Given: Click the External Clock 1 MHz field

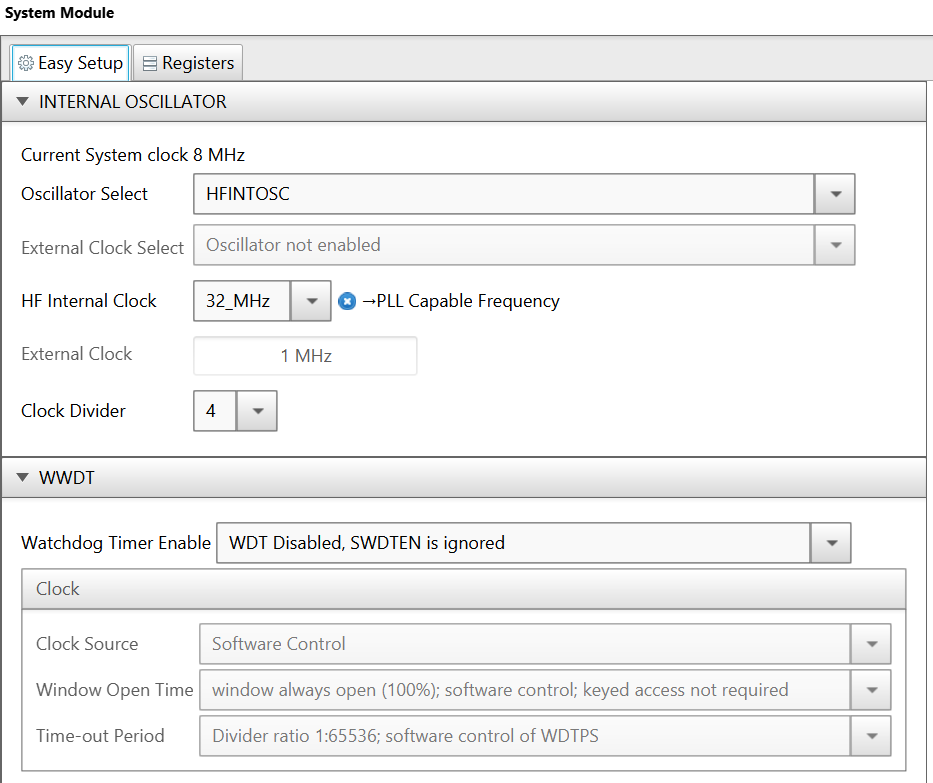Looking at the screenshot, I should [305, 356].
